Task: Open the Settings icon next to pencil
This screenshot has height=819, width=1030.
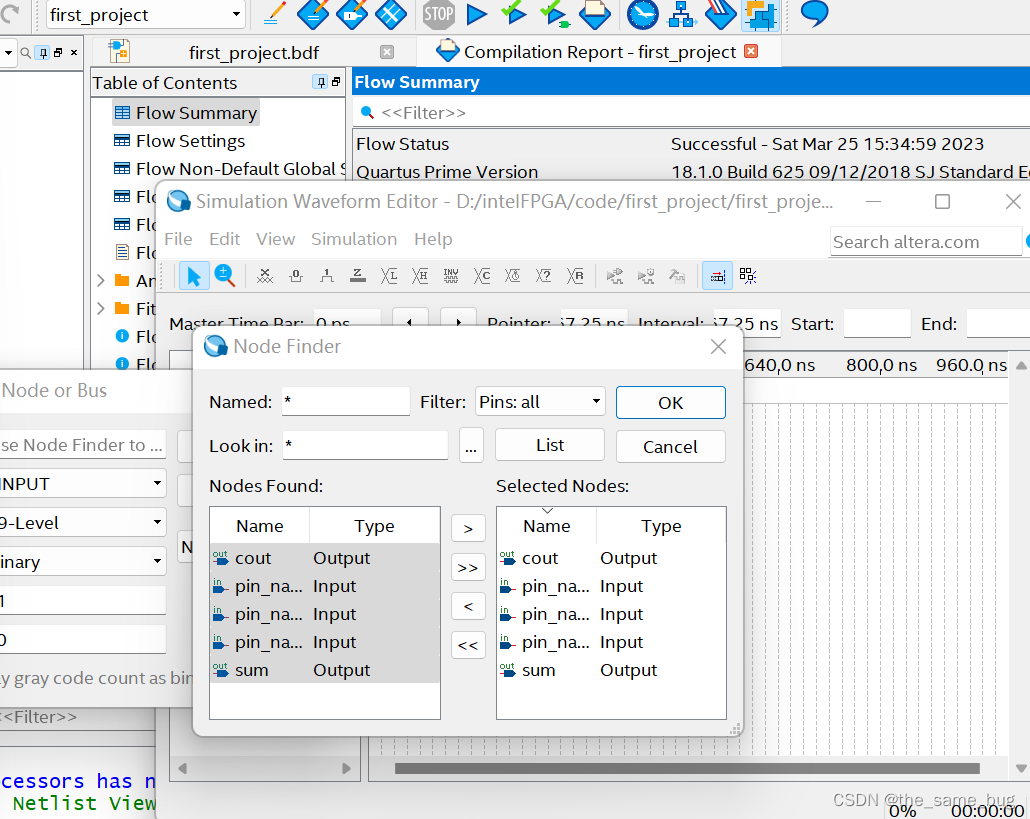Action: [313, 14]
